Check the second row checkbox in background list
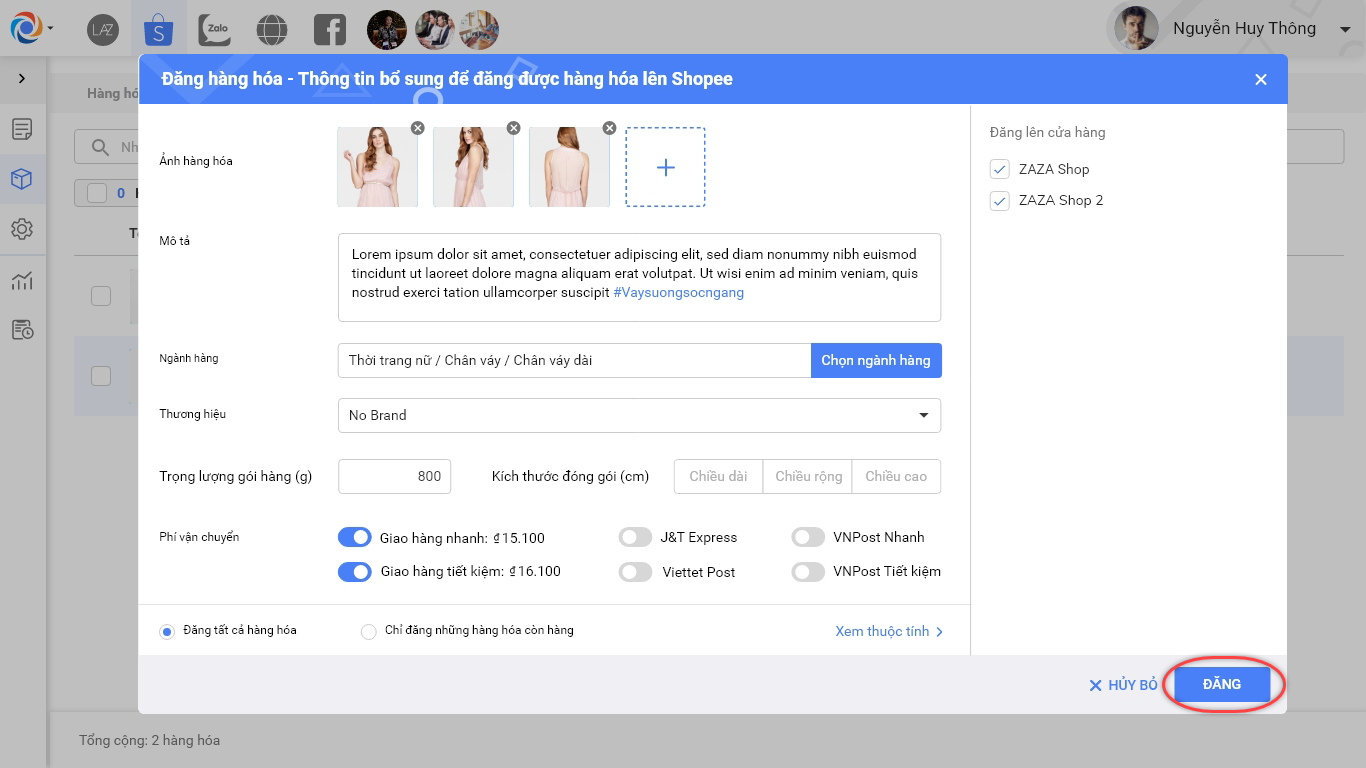The width and height of the screenshot is (1366, 768). (x=101, y=376)
